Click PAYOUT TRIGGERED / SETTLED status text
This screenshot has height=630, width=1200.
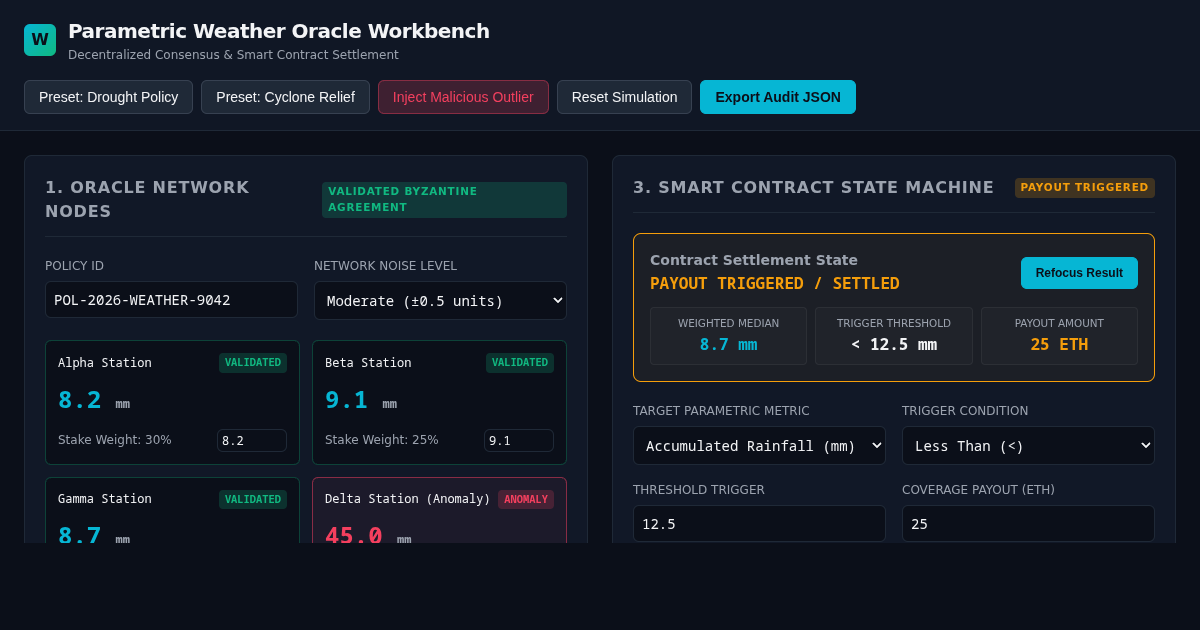(x=775, y=283)
